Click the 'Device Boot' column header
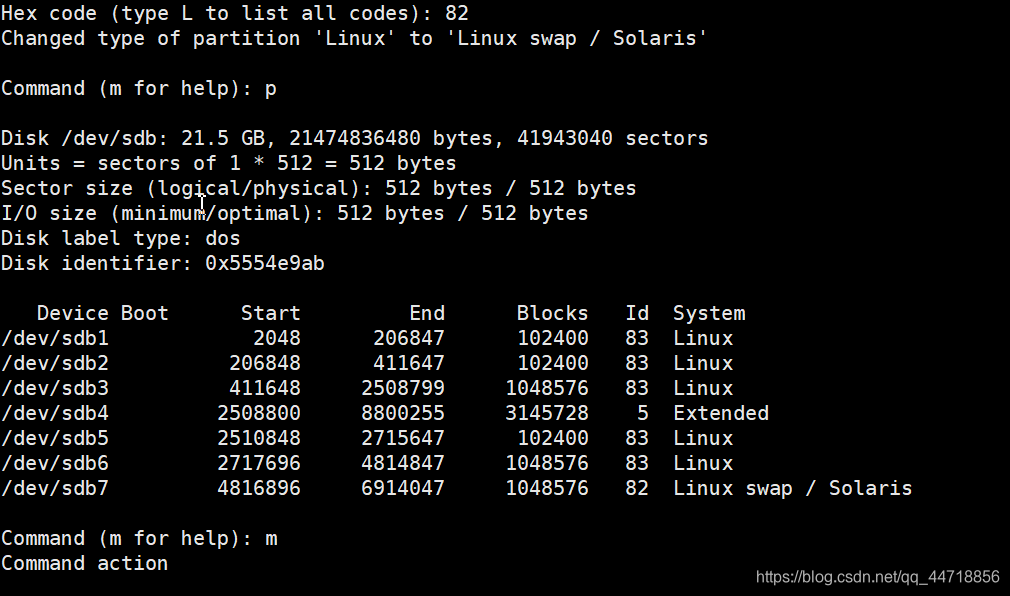The height and width of the screenshot is (596, 1010). tap(102, 313)
